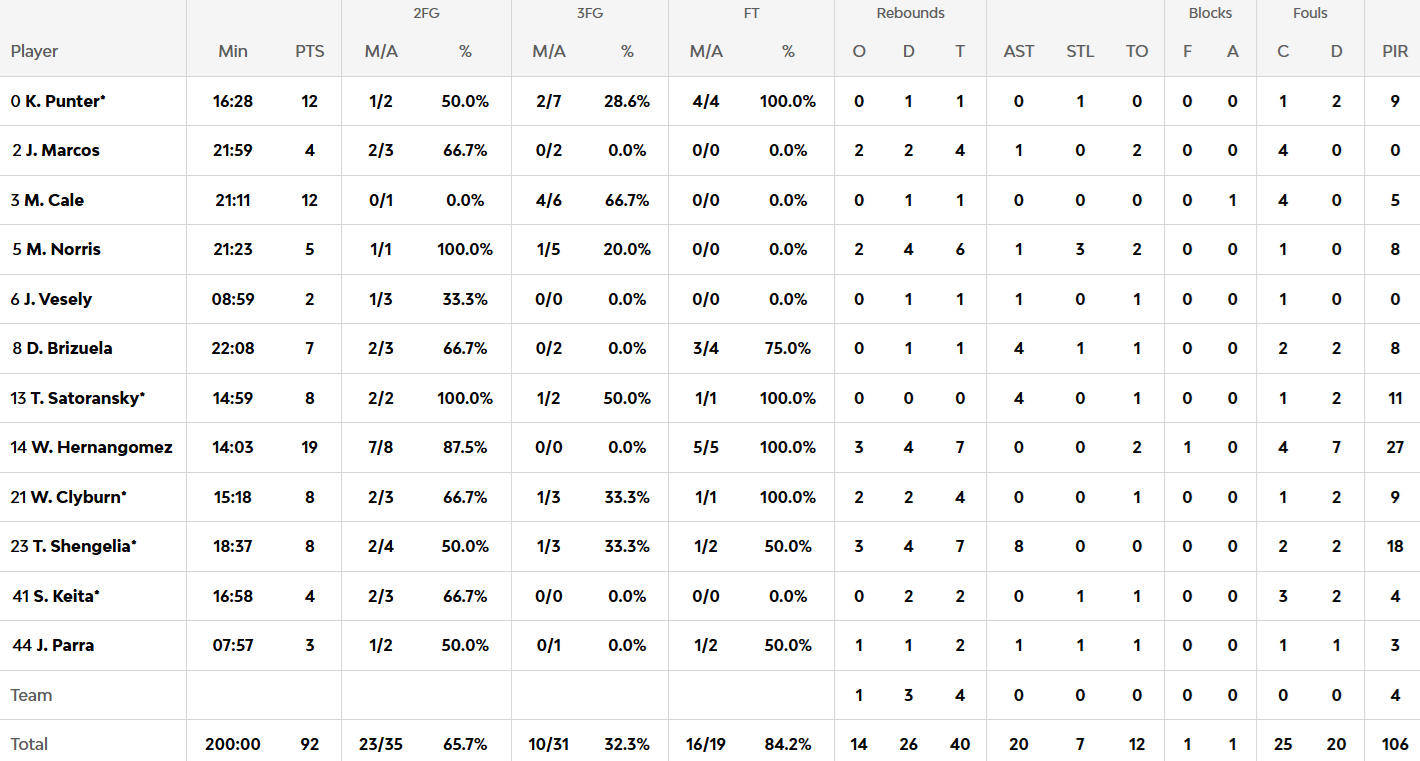
Task: Click the Rebounds group header
Action: click(x=910, y=13)
